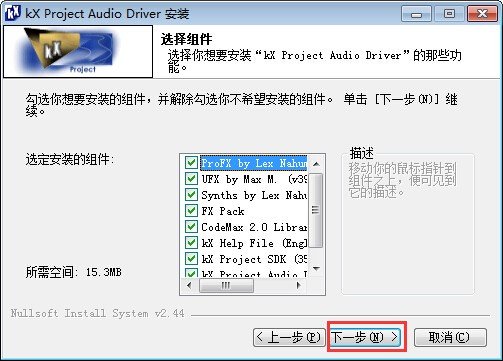Select the ProFX by Lex Nahum list item
Image resolution: width=503 pixels, height=361 pixels.
tap(254, 163)
